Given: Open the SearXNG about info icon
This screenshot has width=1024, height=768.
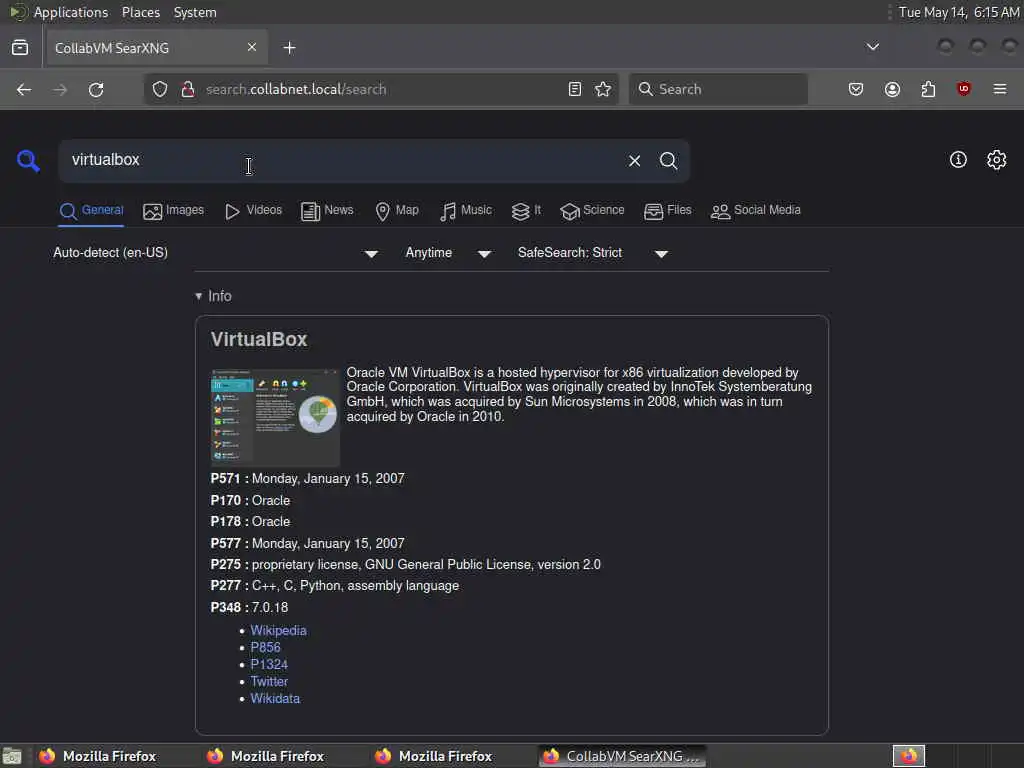Looking at the screenshot, I should (x=958, y=160).
